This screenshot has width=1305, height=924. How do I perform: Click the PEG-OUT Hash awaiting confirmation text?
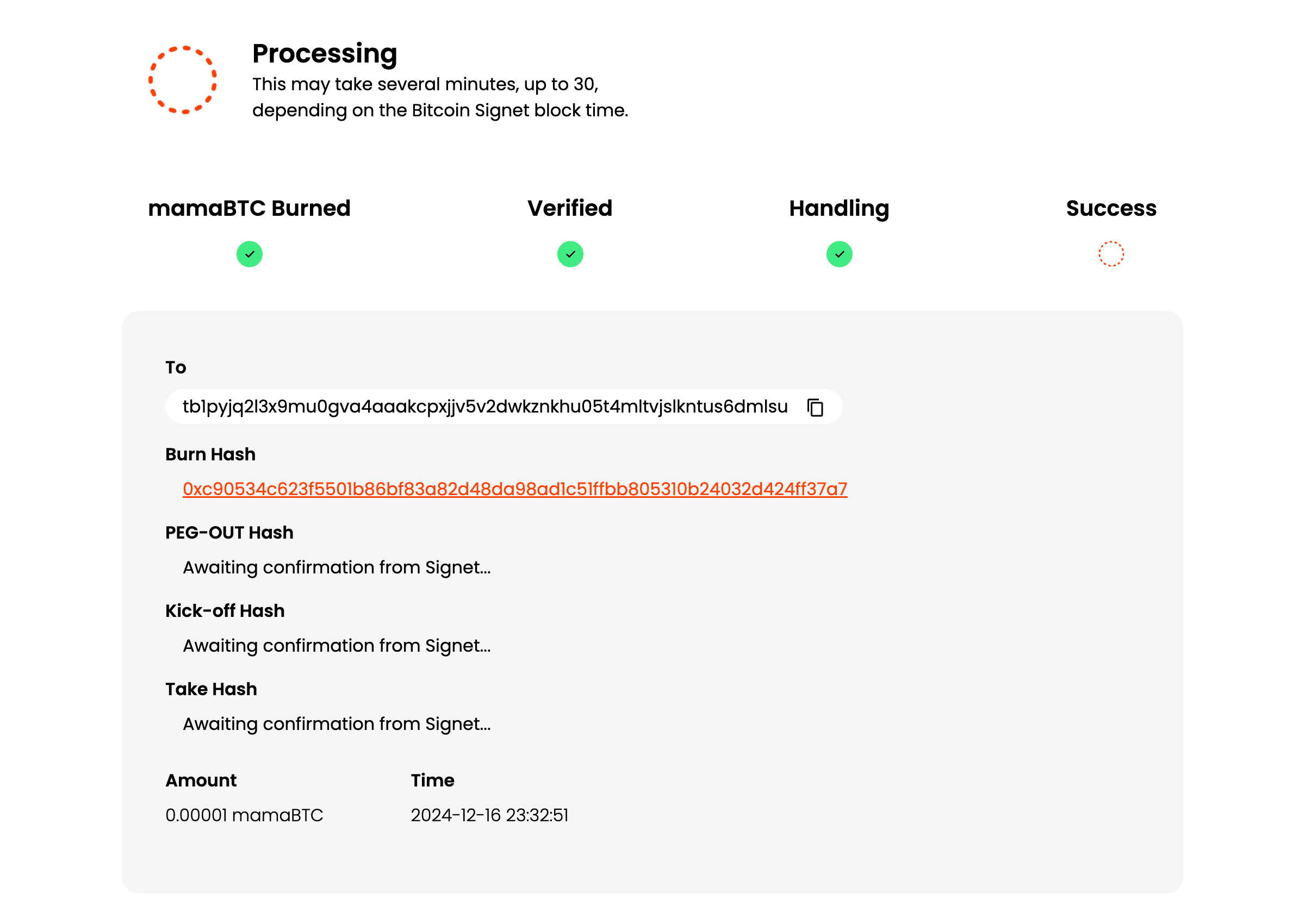337,568
